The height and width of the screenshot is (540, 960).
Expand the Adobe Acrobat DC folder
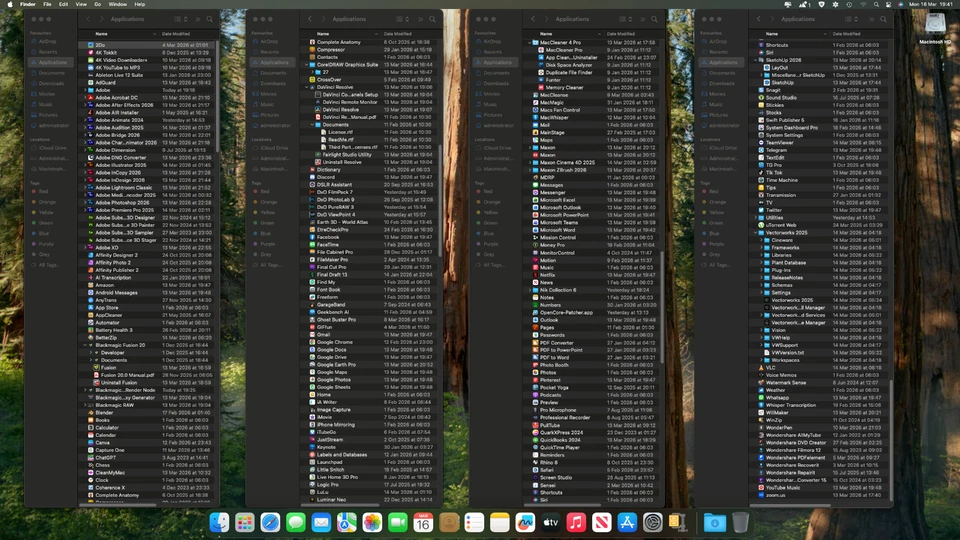tap(85, 97)
